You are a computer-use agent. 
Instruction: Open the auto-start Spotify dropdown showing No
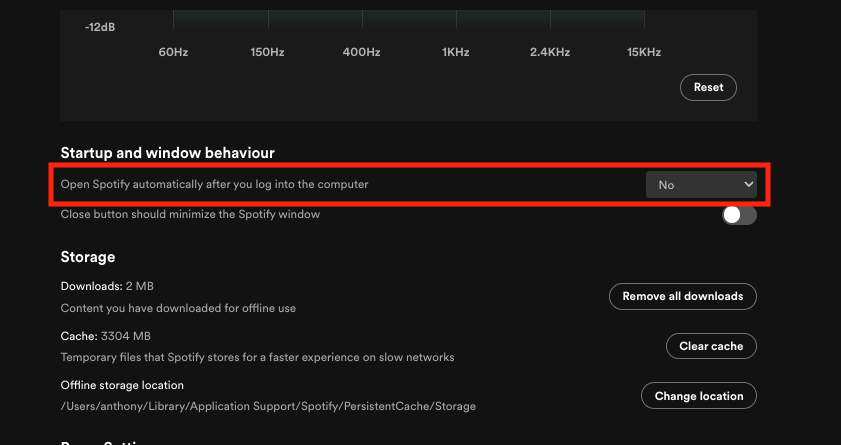coord(701,184)
